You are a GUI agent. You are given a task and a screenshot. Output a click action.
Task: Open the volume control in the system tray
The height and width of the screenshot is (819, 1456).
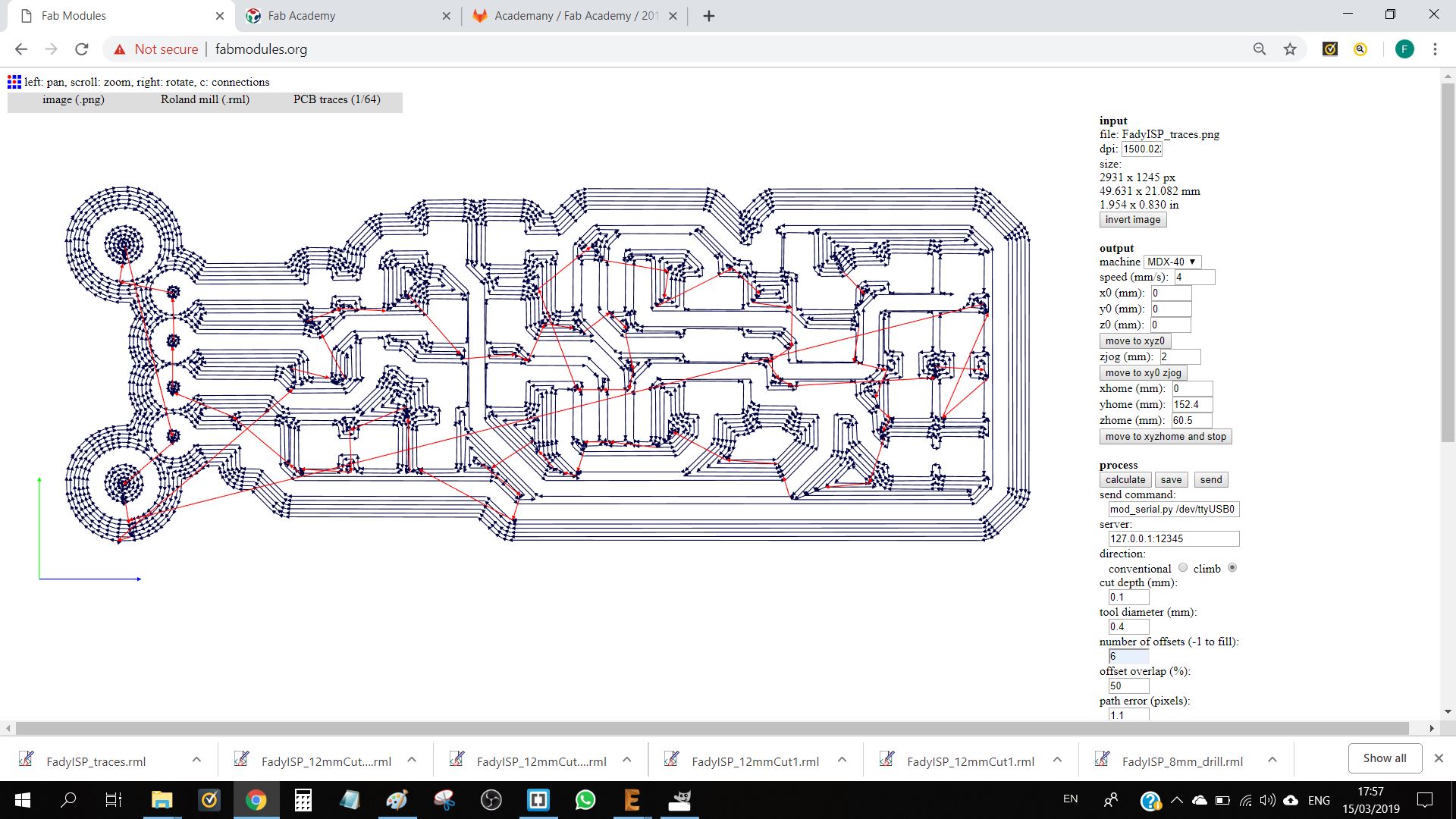(x=1267, y=799)
